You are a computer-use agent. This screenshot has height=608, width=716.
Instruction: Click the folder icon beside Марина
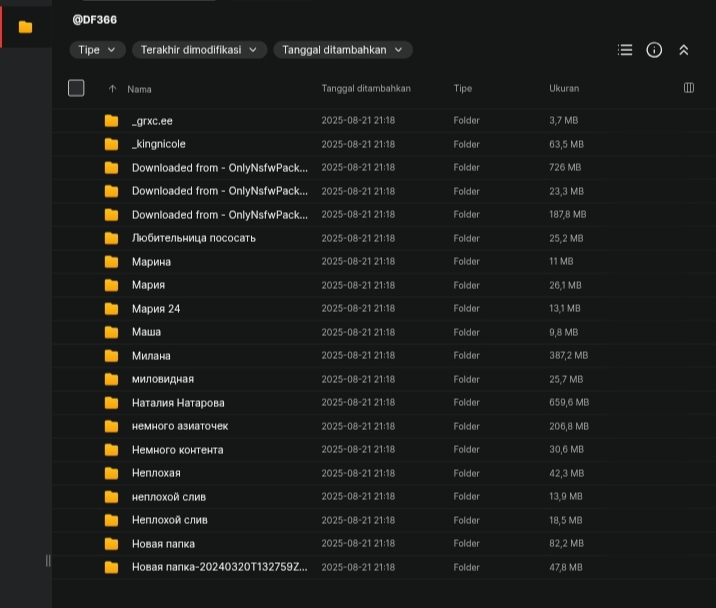click(111, 262)
